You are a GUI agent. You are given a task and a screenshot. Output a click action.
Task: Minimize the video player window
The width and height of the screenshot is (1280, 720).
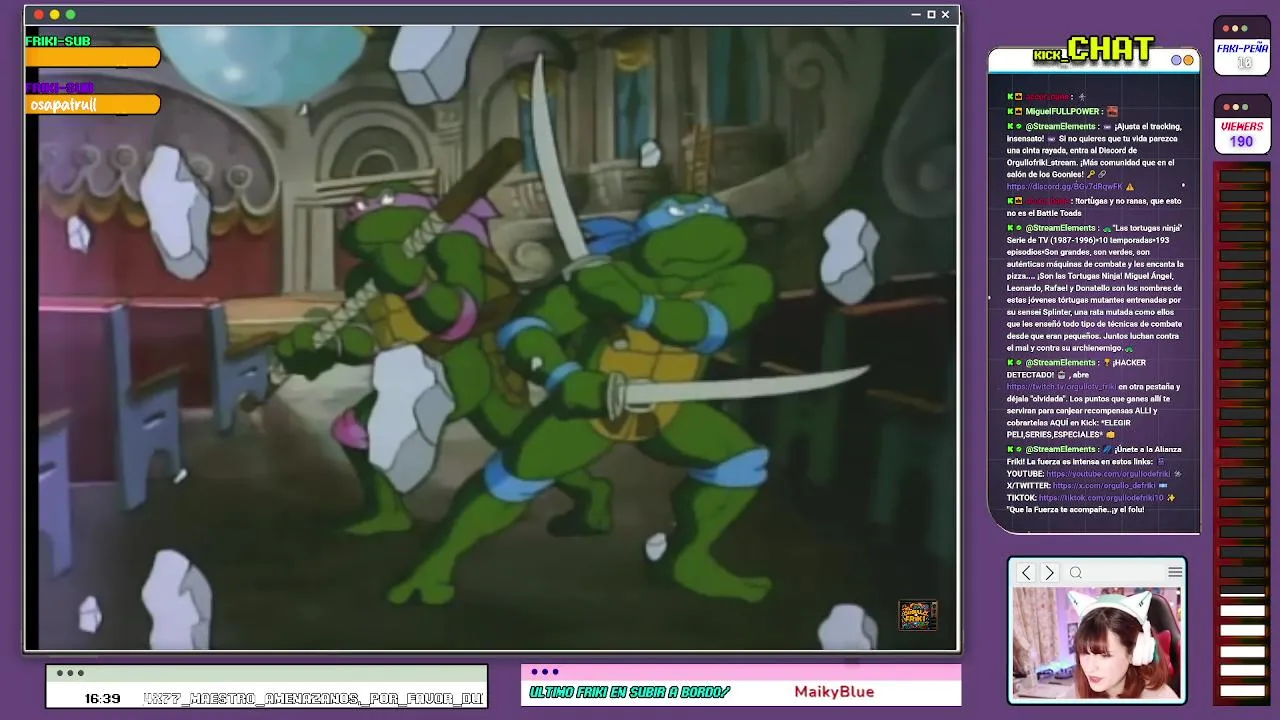[x=916, y=14]
